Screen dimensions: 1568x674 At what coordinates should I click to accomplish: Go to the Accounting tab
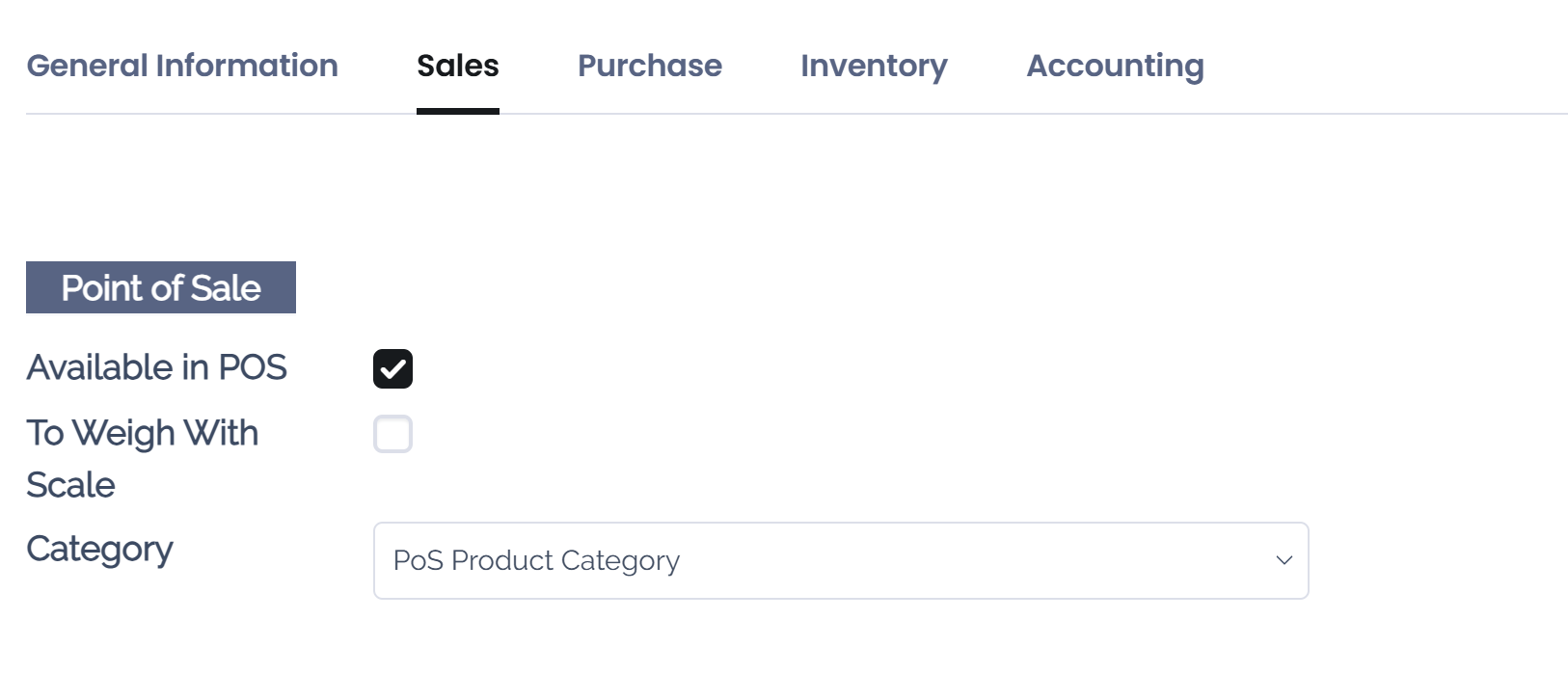1115,66
